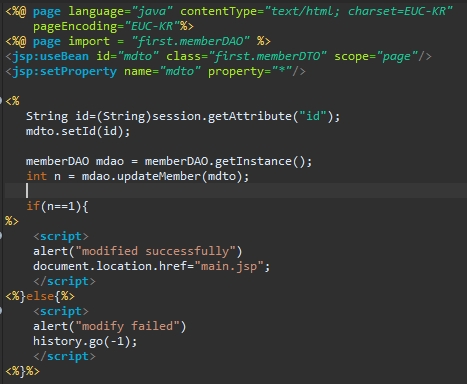The height and width of the screenshot is (384, 467).
Task: Click the "first.memberDAO" import value
Action: [x=190, y=41]
